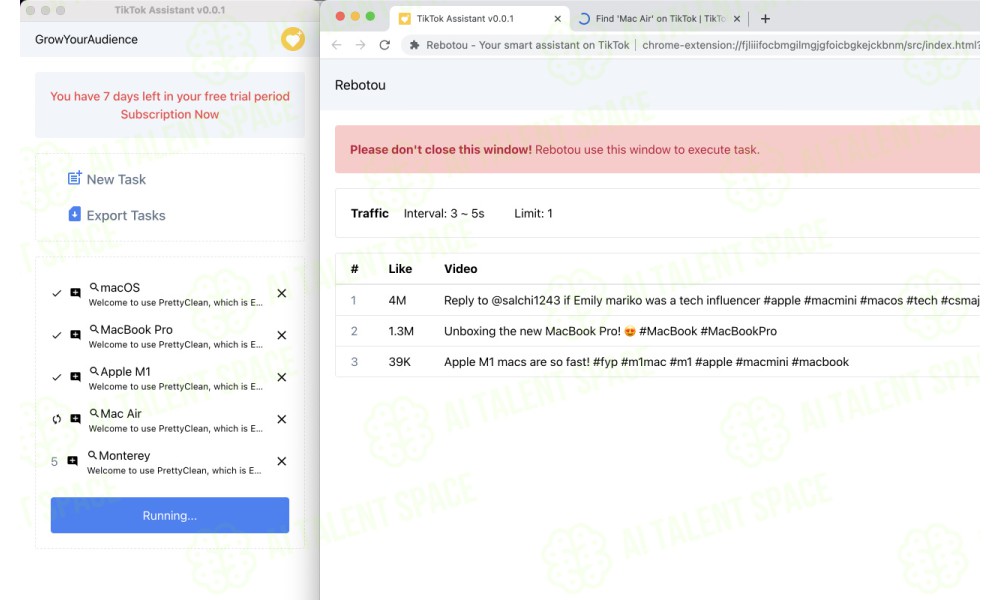Screen dimensions: 1000x600
Task: Click the Like column header
Action: [x=400, y=268]
